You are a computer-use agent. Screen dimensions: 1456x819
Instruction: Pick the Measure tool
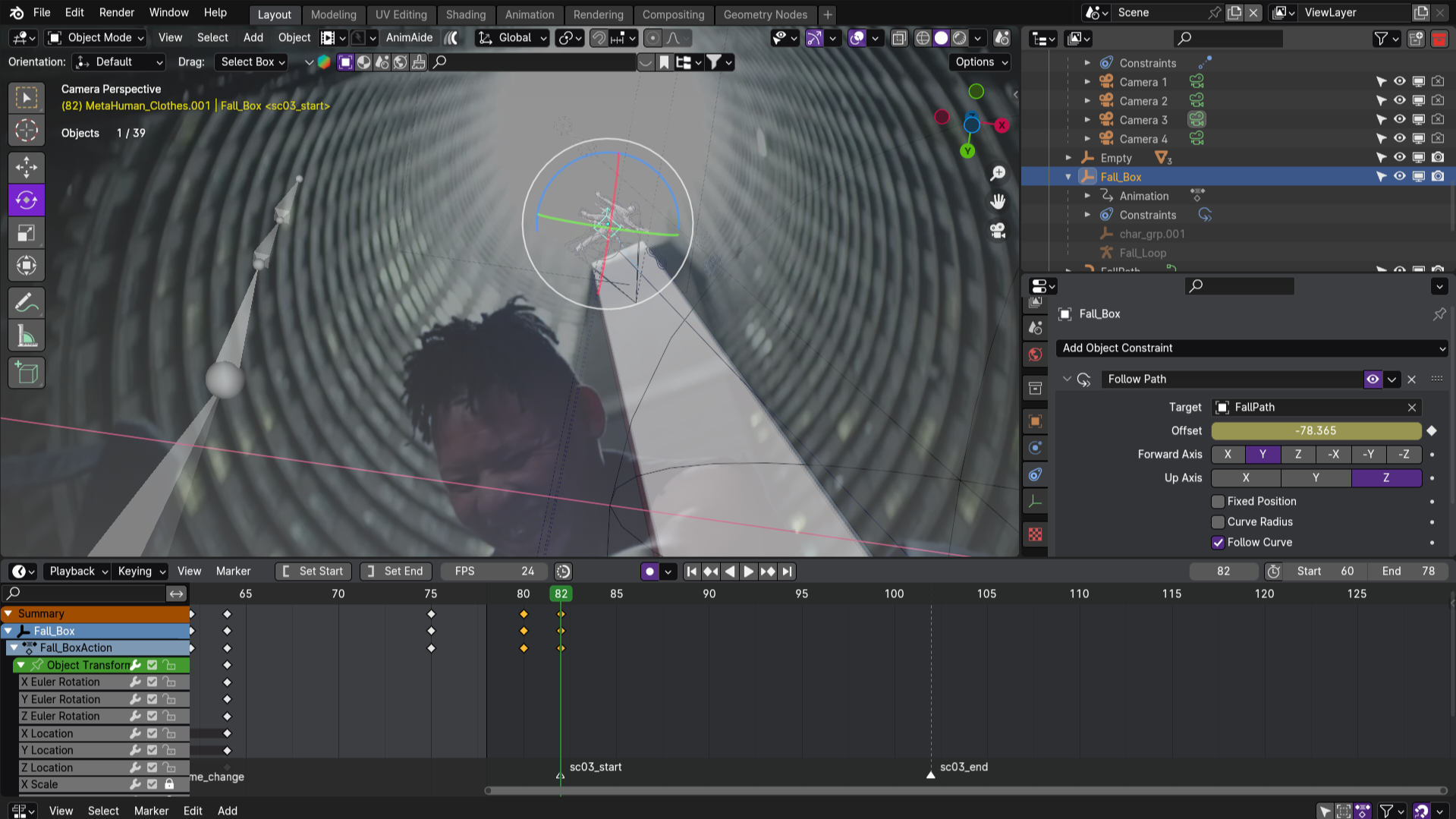point(27,336)
